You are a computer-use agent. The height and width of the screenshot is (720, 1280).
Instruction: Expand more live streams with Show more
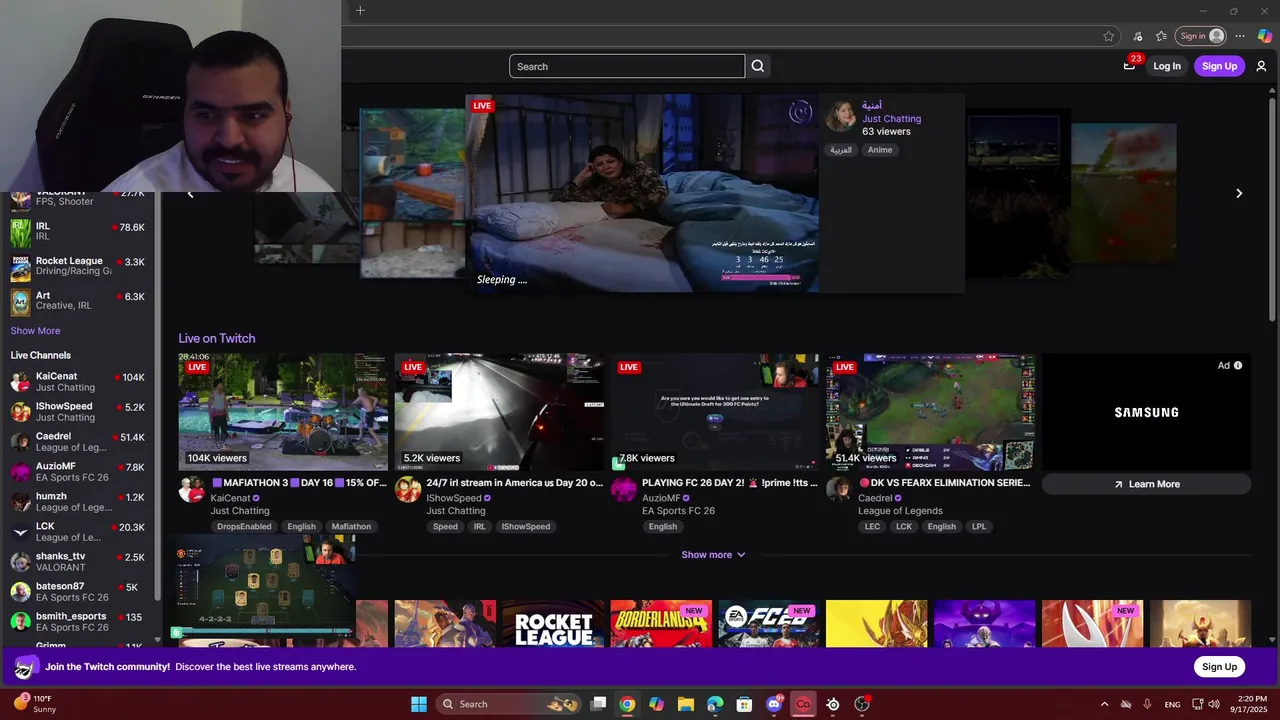(x=713, y=554)
